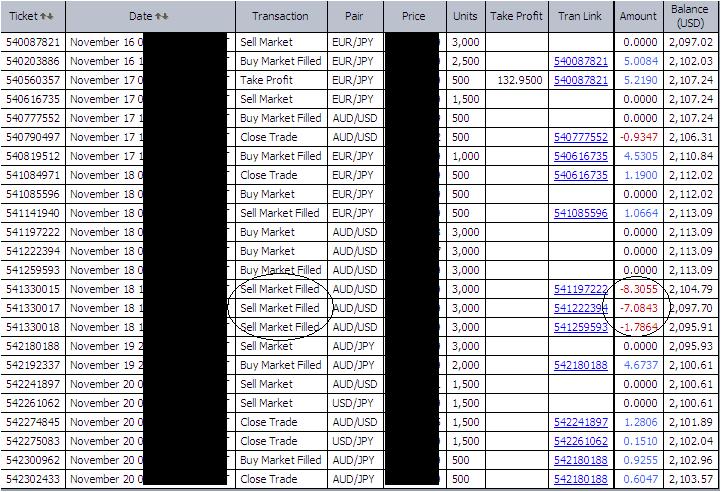Open Tran Link 541222394 in row 541330017
Image resolution: width=721 pixels, height=492 pixels.
(581, 308)
